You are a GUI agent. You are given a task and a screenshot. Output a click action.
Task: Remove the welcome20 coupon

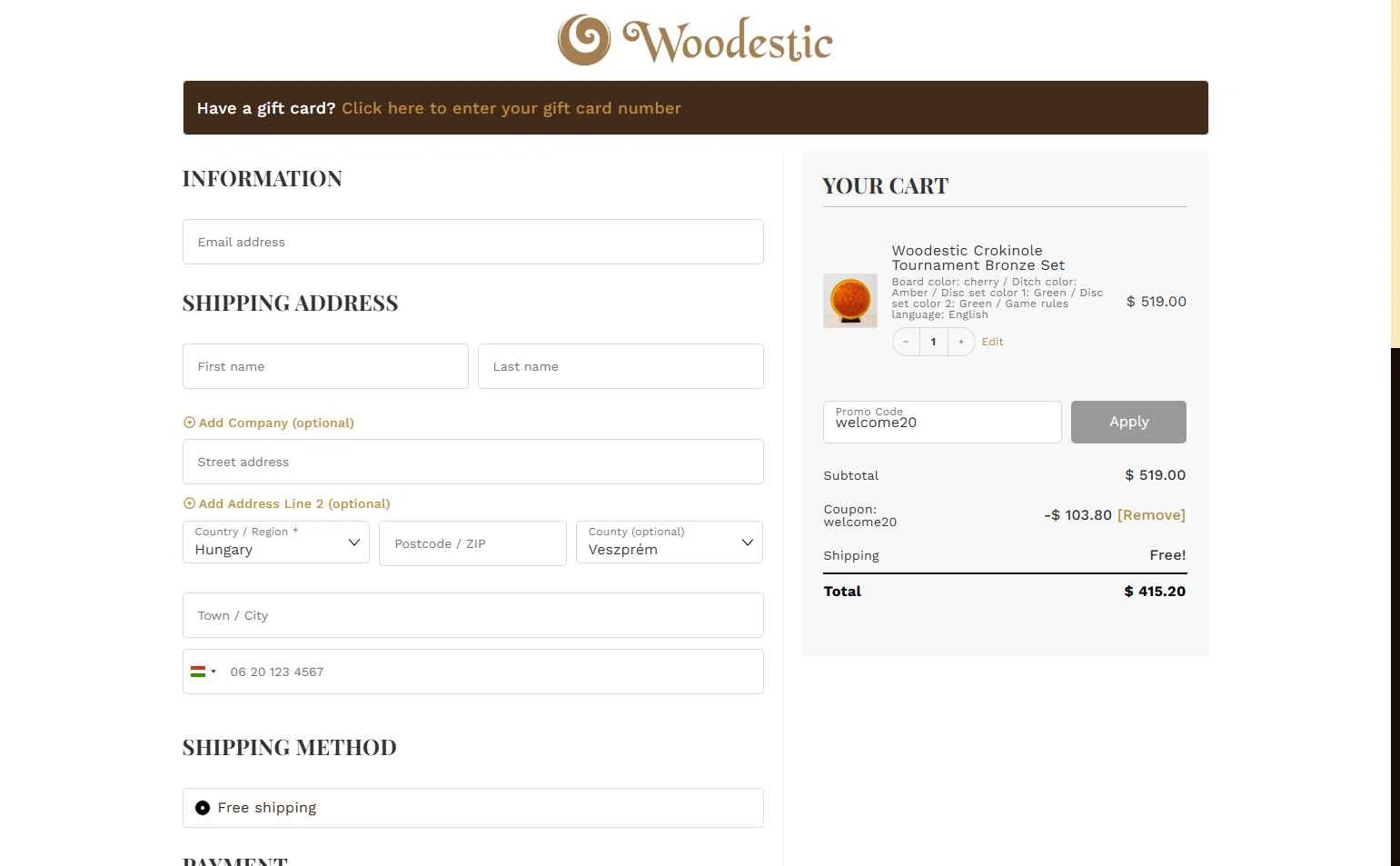1151,515
